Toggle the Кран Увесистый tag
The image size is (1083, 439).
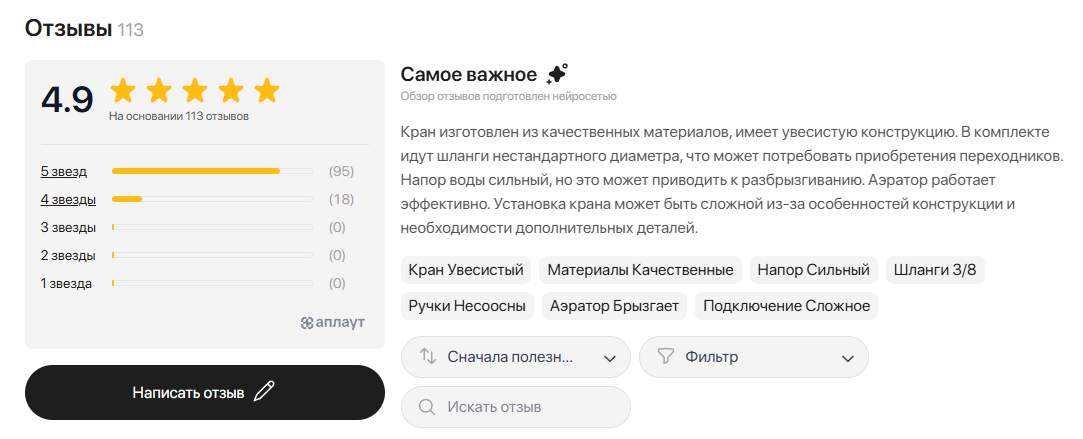click(466, 270)
